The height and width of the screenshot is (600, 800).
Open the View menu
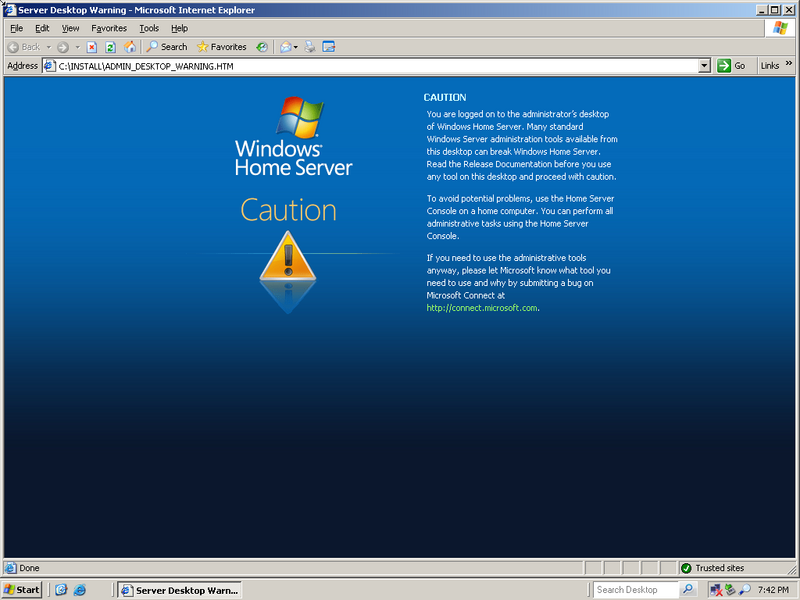click(x=70, y=28)
